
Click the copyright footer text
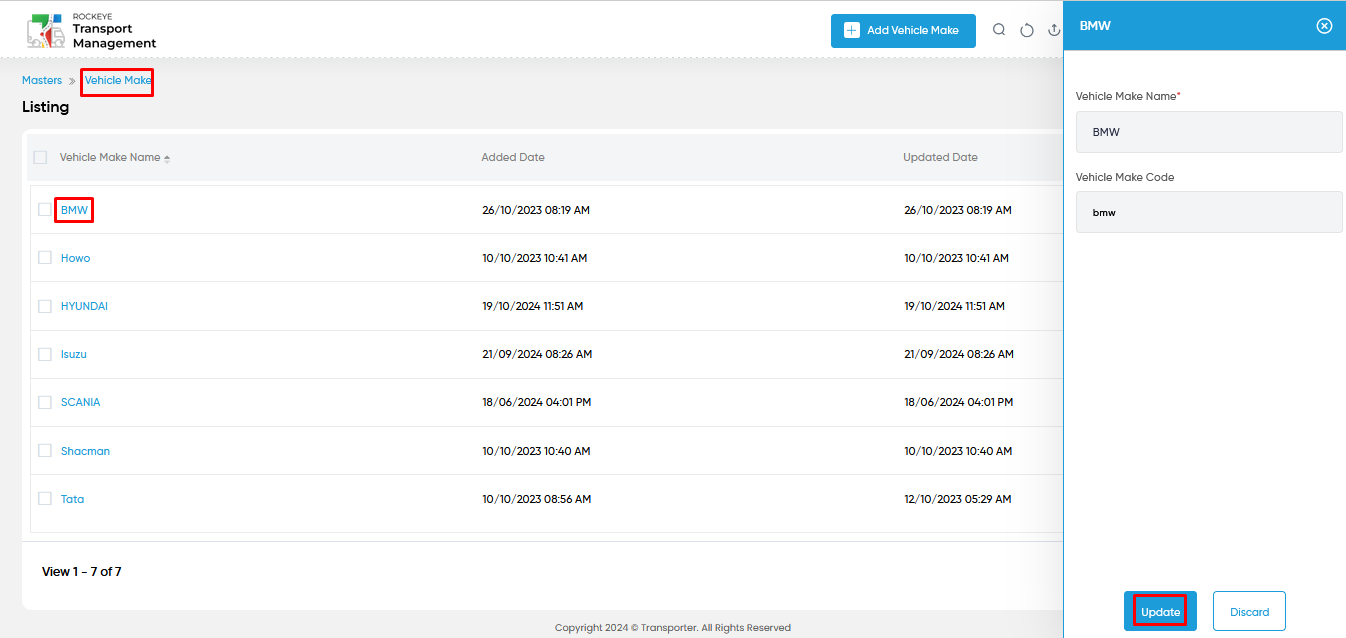click(673, 628)
